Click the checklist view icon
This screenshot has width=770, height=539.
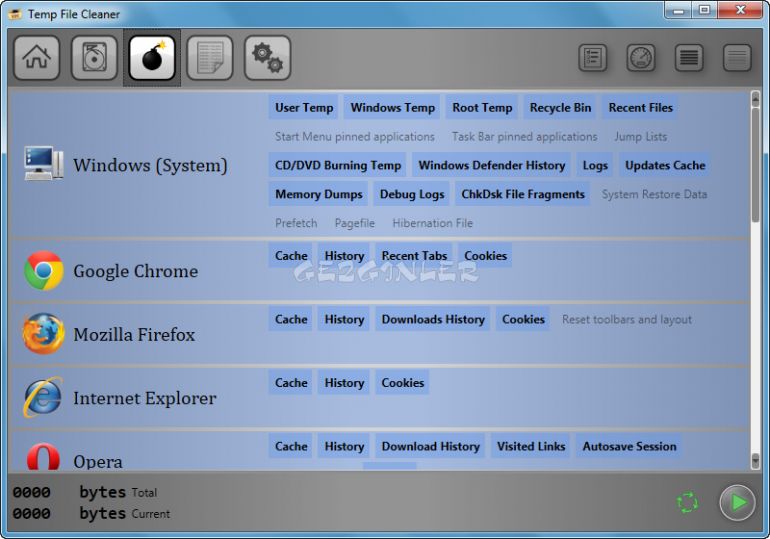(593, 58)
